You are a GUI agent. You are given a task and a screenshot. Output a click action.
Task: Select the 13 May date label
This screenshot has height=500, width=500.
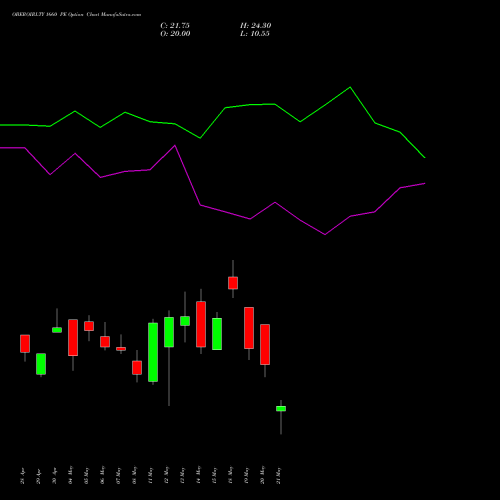coord(182,475)
